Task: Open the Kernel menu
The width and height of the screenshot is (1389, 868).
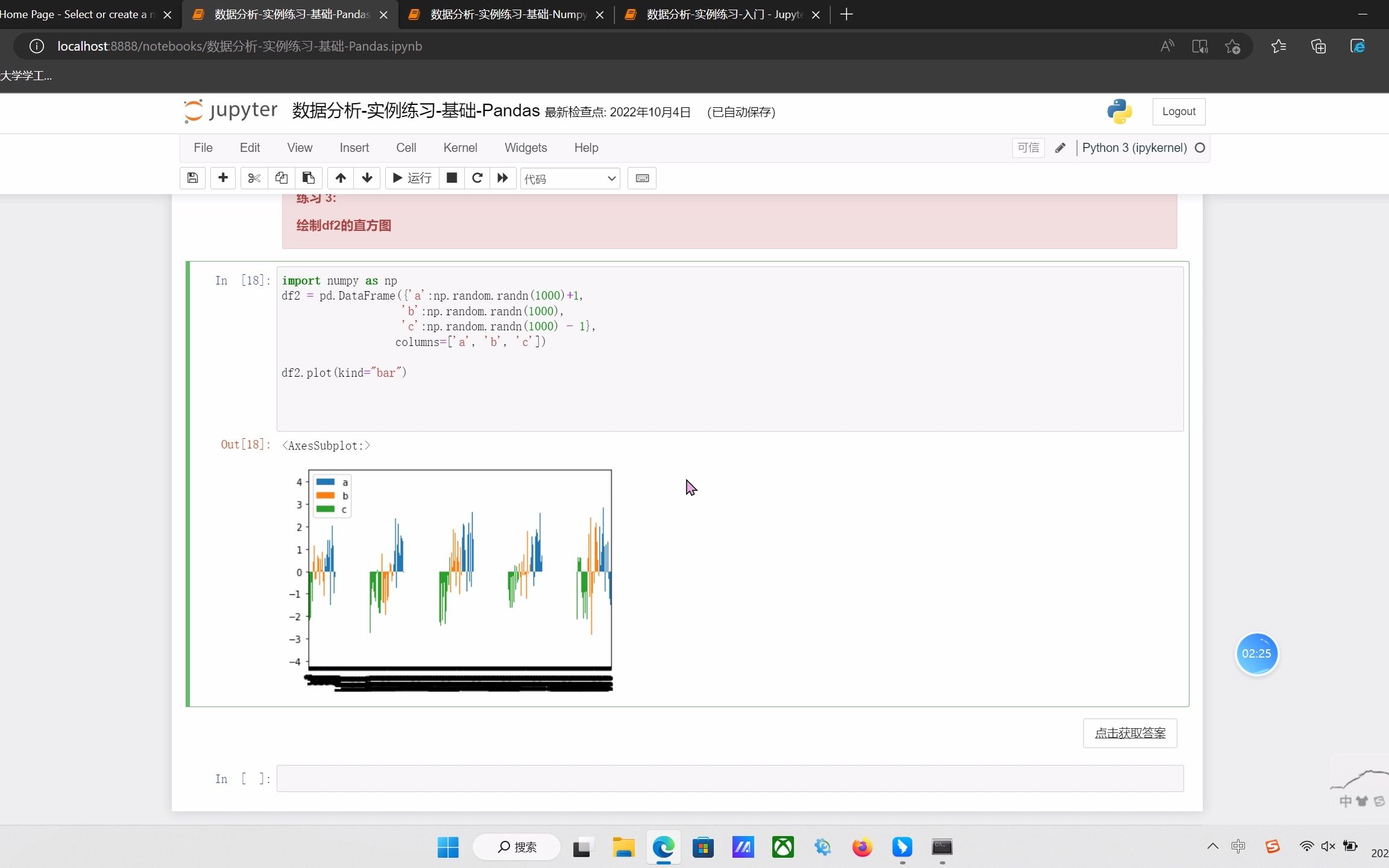Action: click(x=460, y=148)
